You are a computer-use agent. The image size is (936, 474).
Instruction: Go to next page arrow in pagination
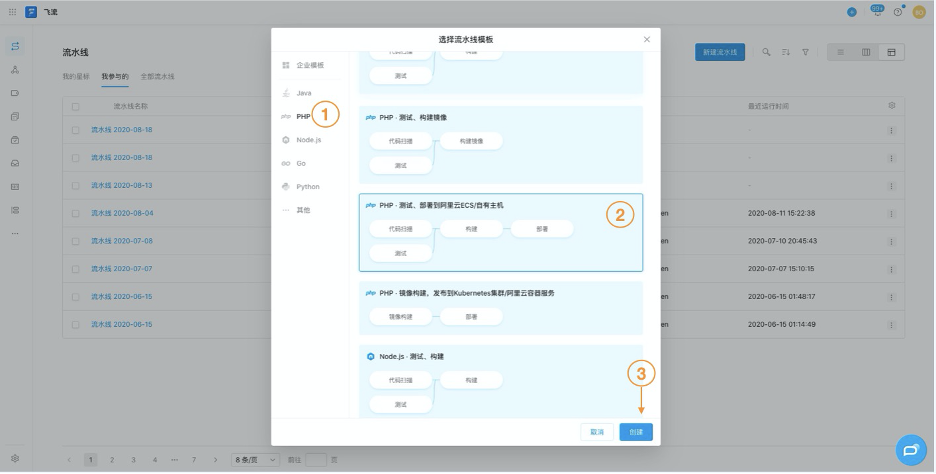(215, 460)
